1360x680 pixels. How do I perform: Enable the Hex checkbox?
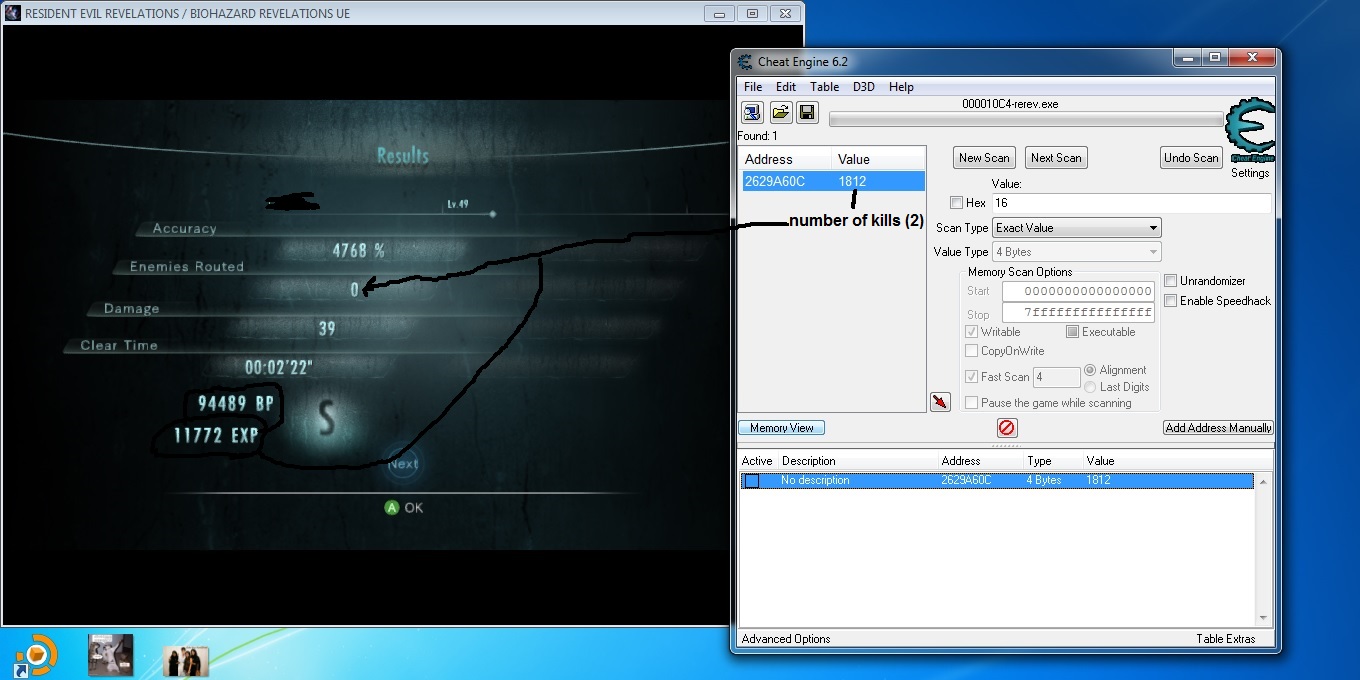957,203
